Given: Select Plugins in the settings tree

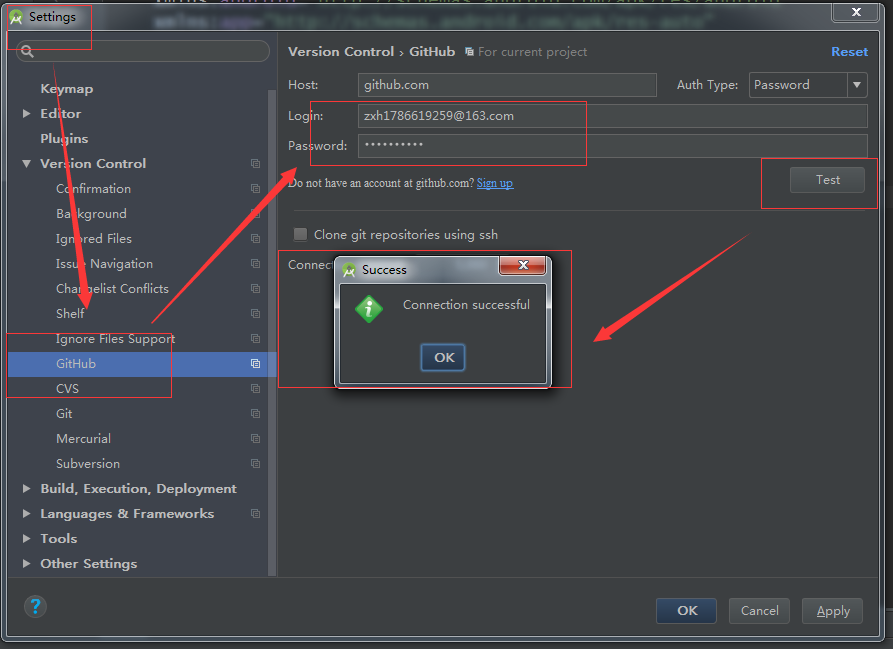Looking at the screenshot, I should pos(64,139).
